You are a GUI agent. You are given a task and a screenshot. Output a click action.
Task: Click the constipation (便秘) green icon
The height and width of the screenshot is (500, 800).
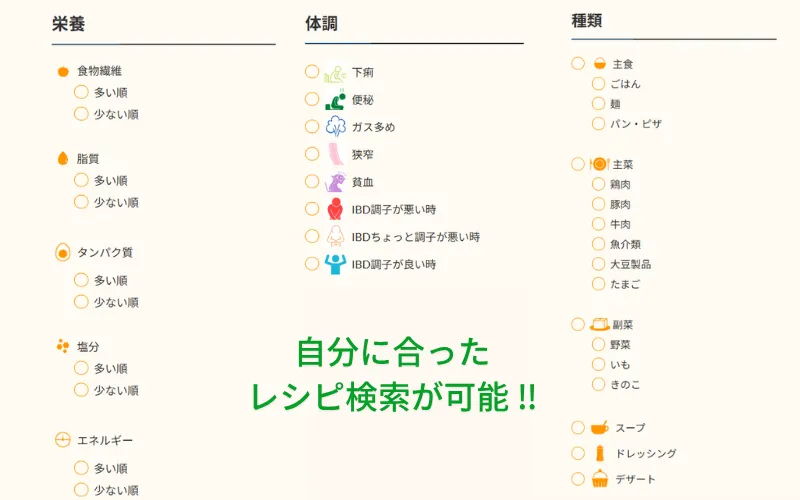[x=335, y=100]
